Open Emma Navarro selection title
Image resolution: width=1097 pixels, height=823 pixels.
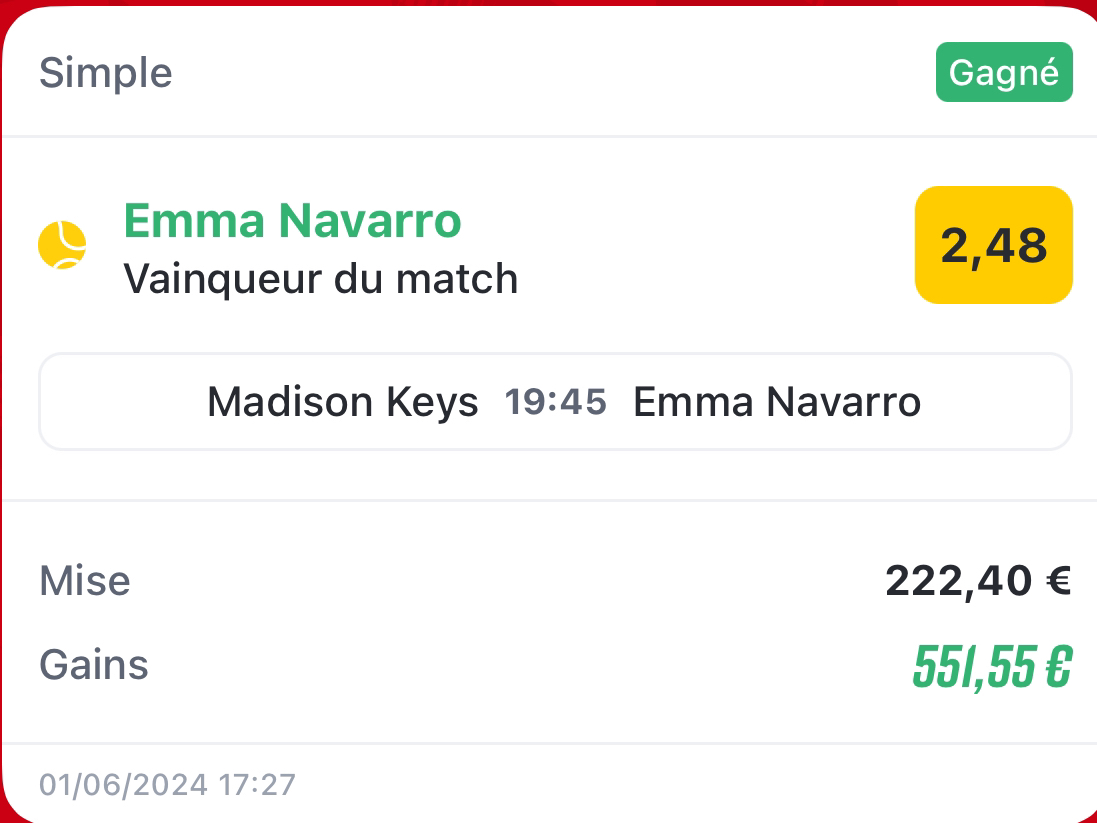pos(292,220)
